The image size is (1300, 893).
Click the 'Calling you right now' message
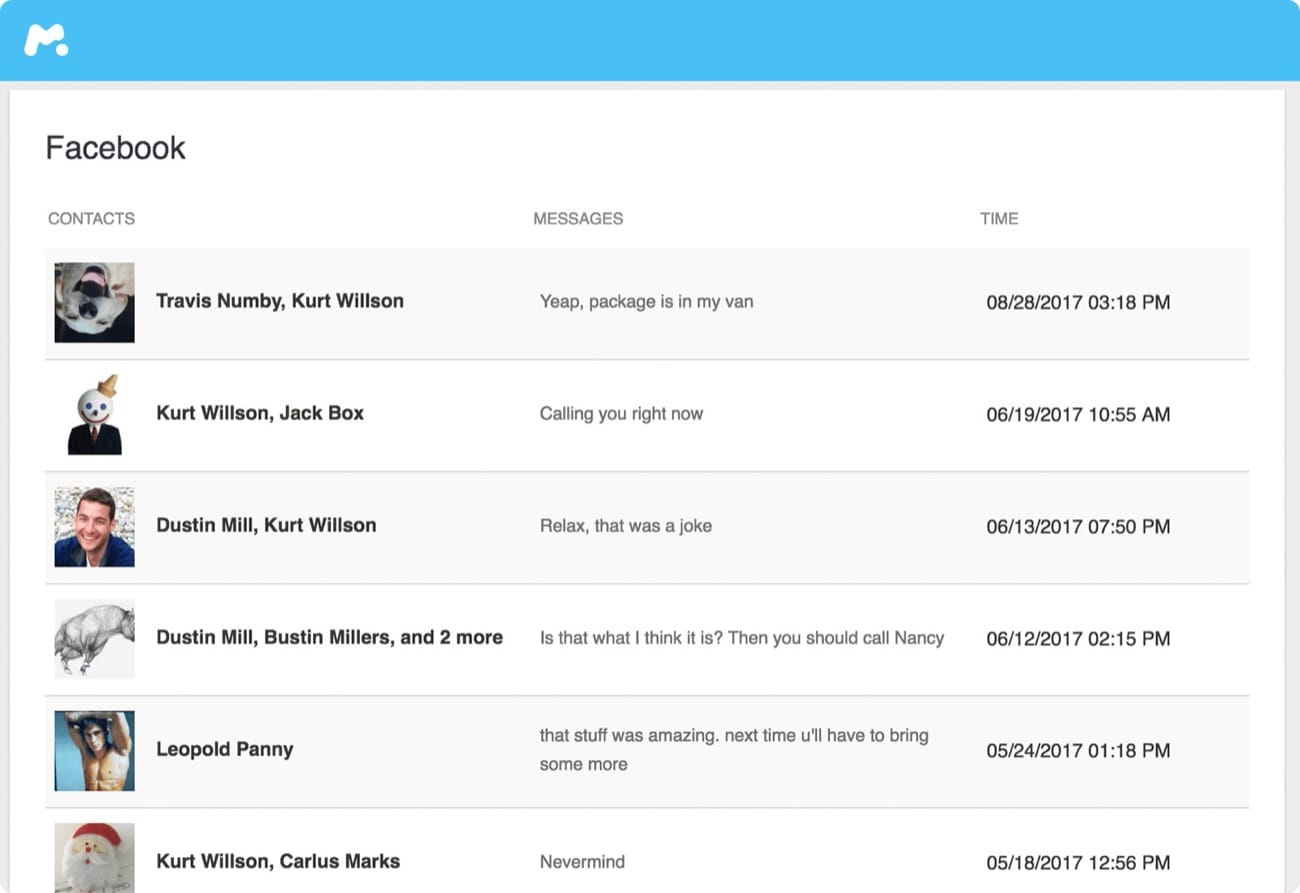click(621, 414)
